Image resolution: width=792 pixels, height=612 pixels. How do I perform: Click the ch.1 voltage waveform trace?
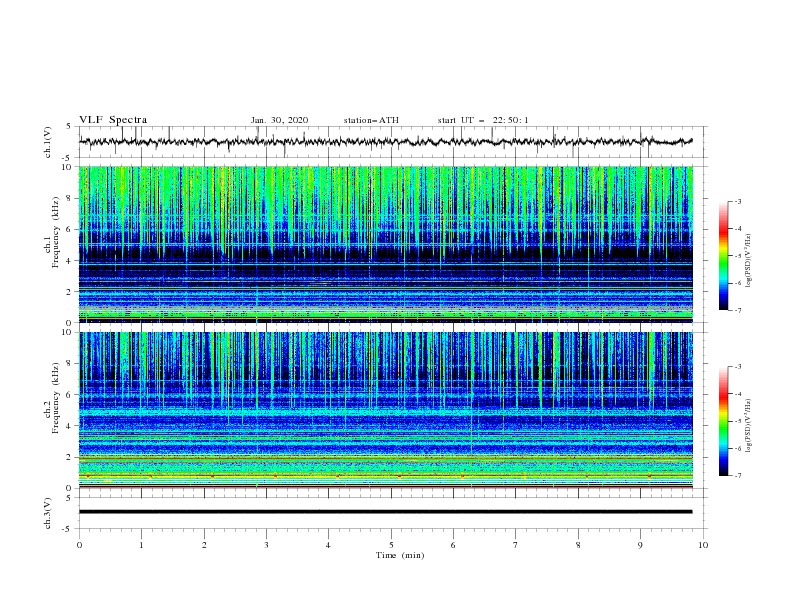click(x=385, y=142)
